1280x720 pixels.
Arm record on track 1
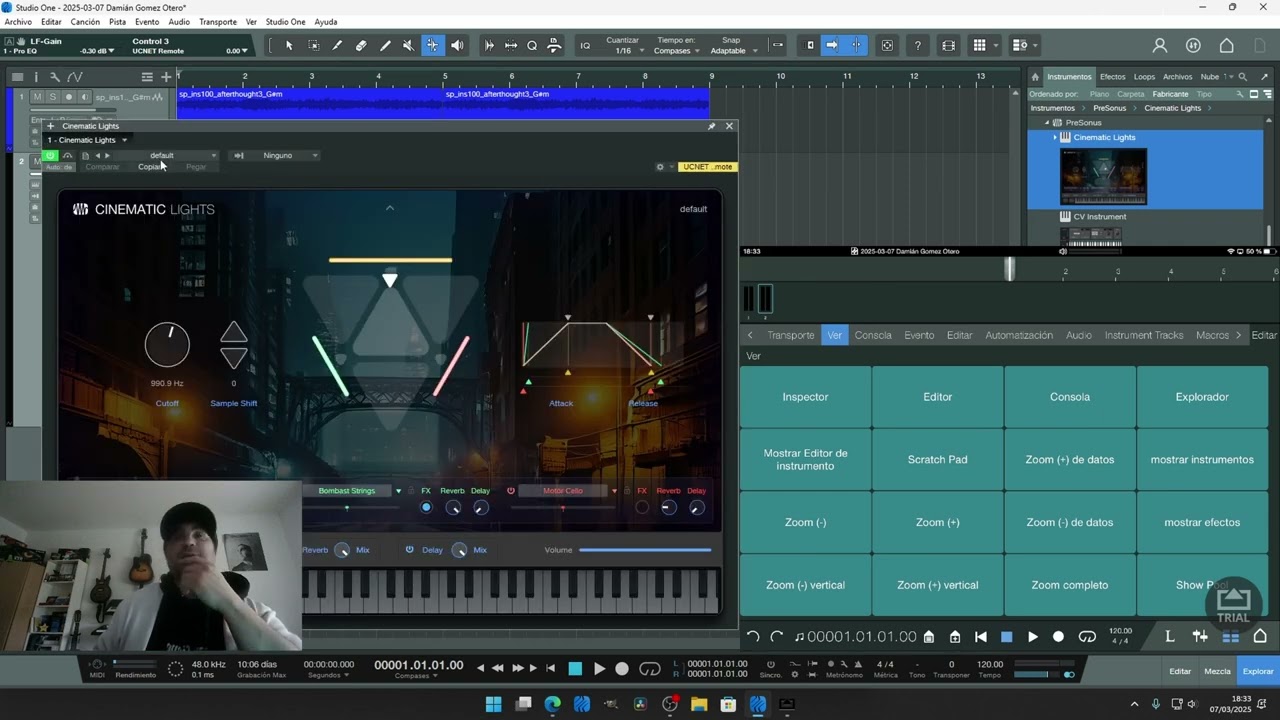tap(68, 97)
